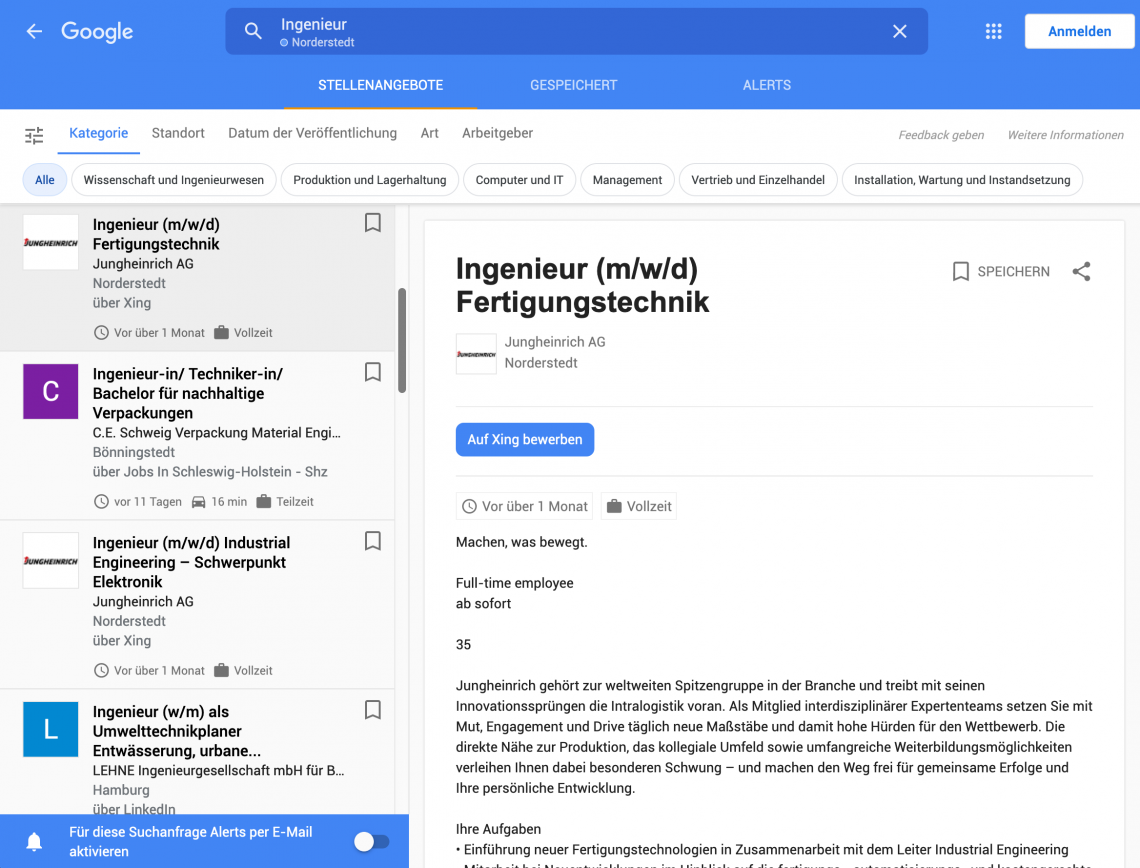Bookmark the Industrial Engineering Elektronik listing

point(372,541)
